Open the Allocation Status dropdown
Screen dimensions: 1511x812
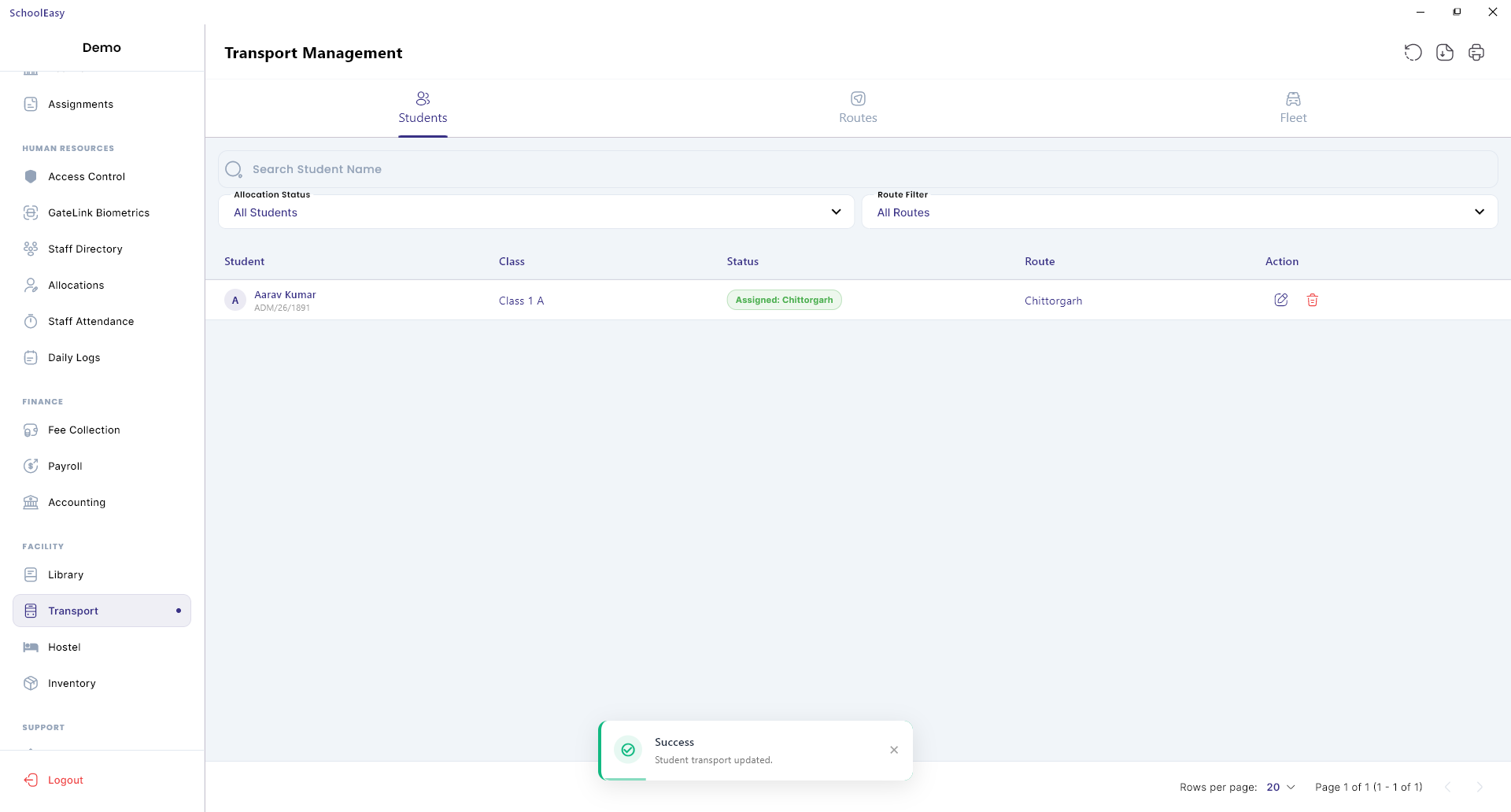tap(536, 212)
